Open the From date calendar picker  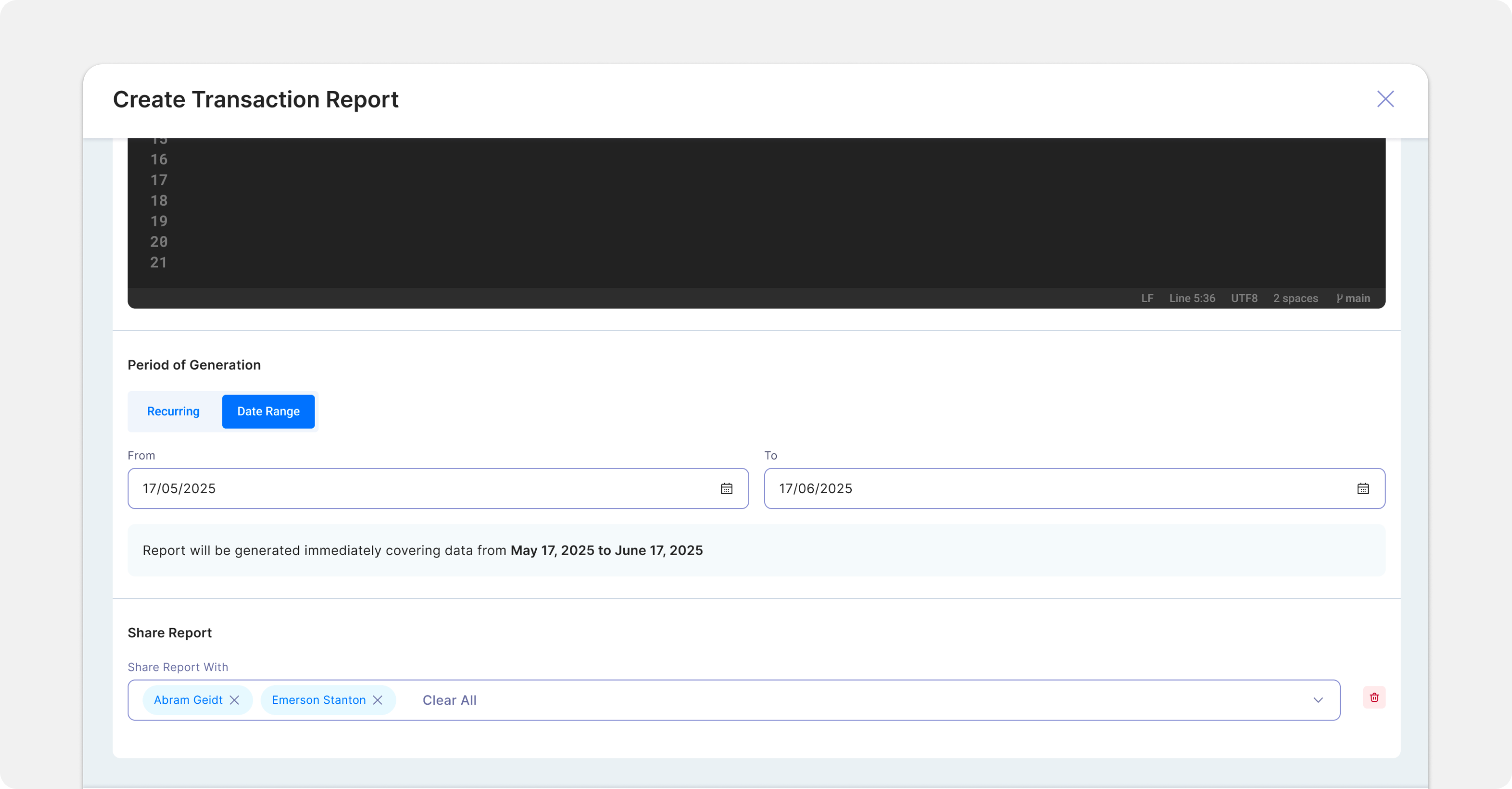(726, 489)
